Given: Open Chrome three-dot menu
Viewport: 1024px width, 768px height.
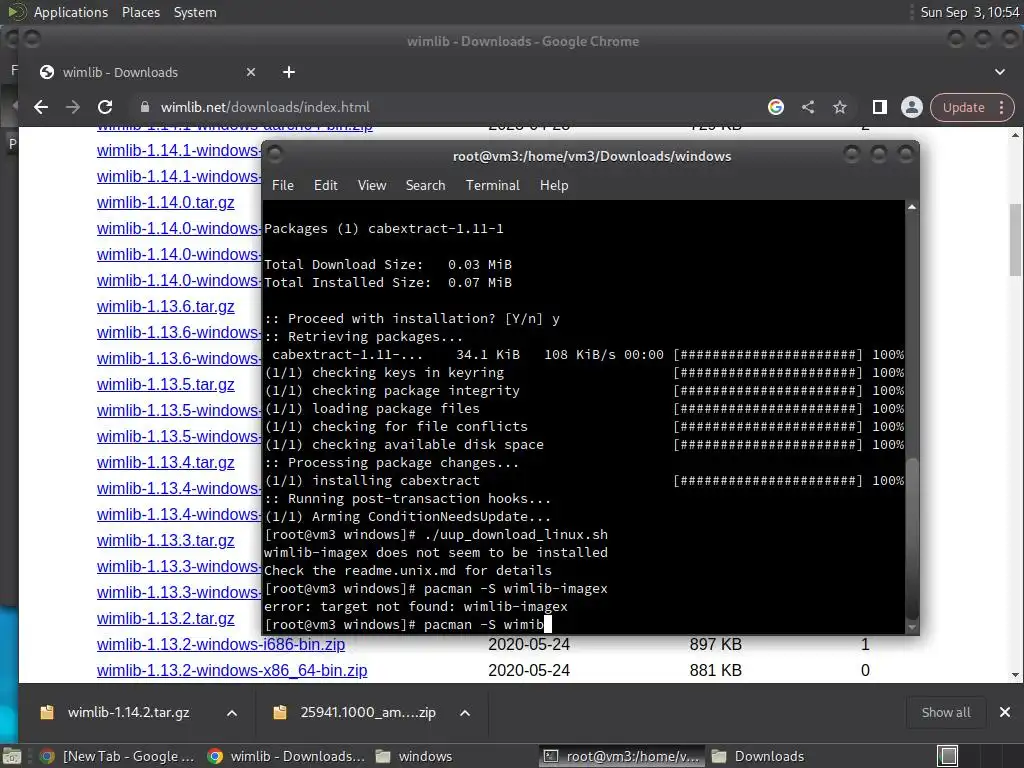Looking at the screenshot, I should point(1002,107).
